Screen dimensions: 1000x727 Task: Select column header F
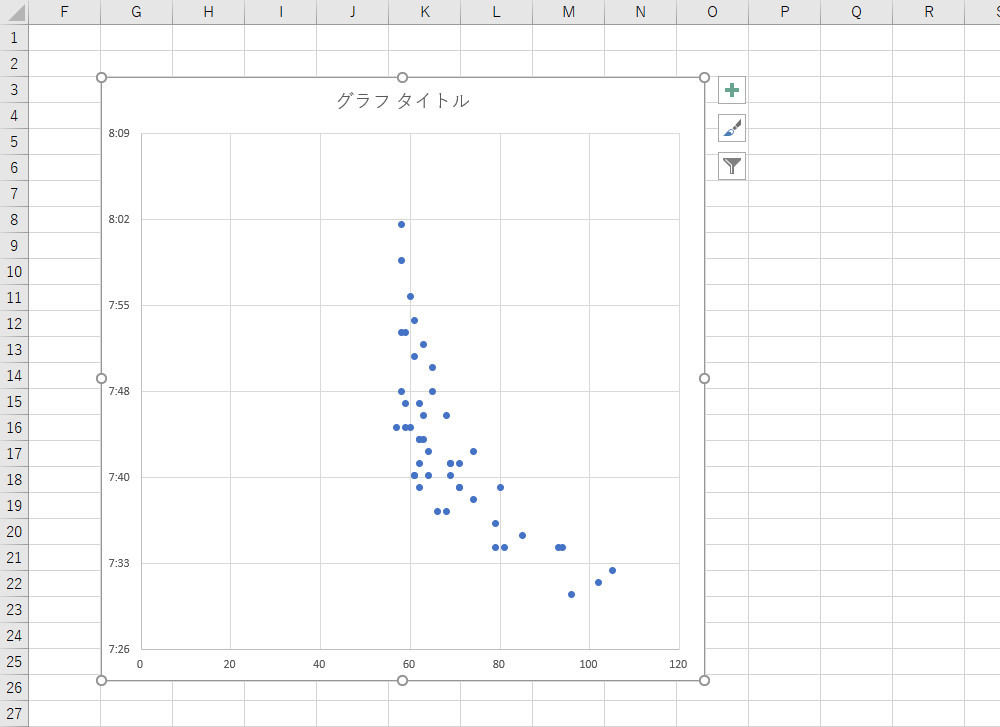coord(65,12)
